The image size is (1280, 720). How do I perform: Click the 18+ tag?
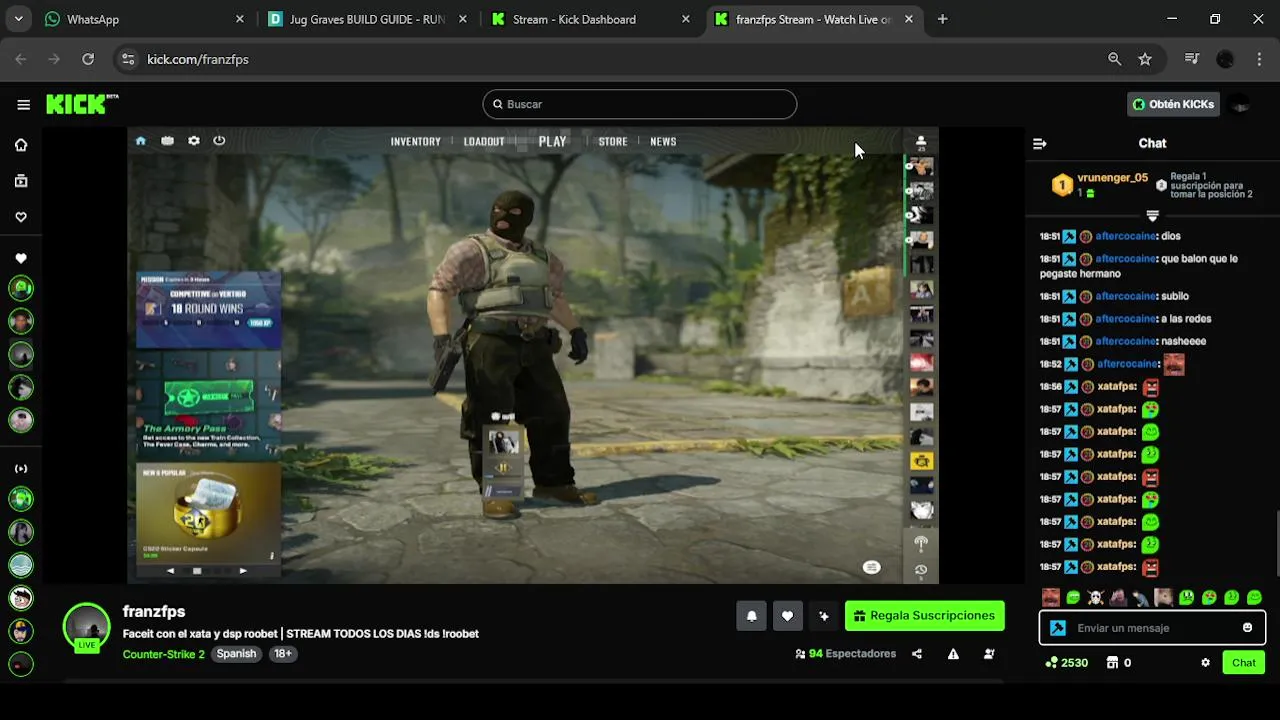[283, 654]
